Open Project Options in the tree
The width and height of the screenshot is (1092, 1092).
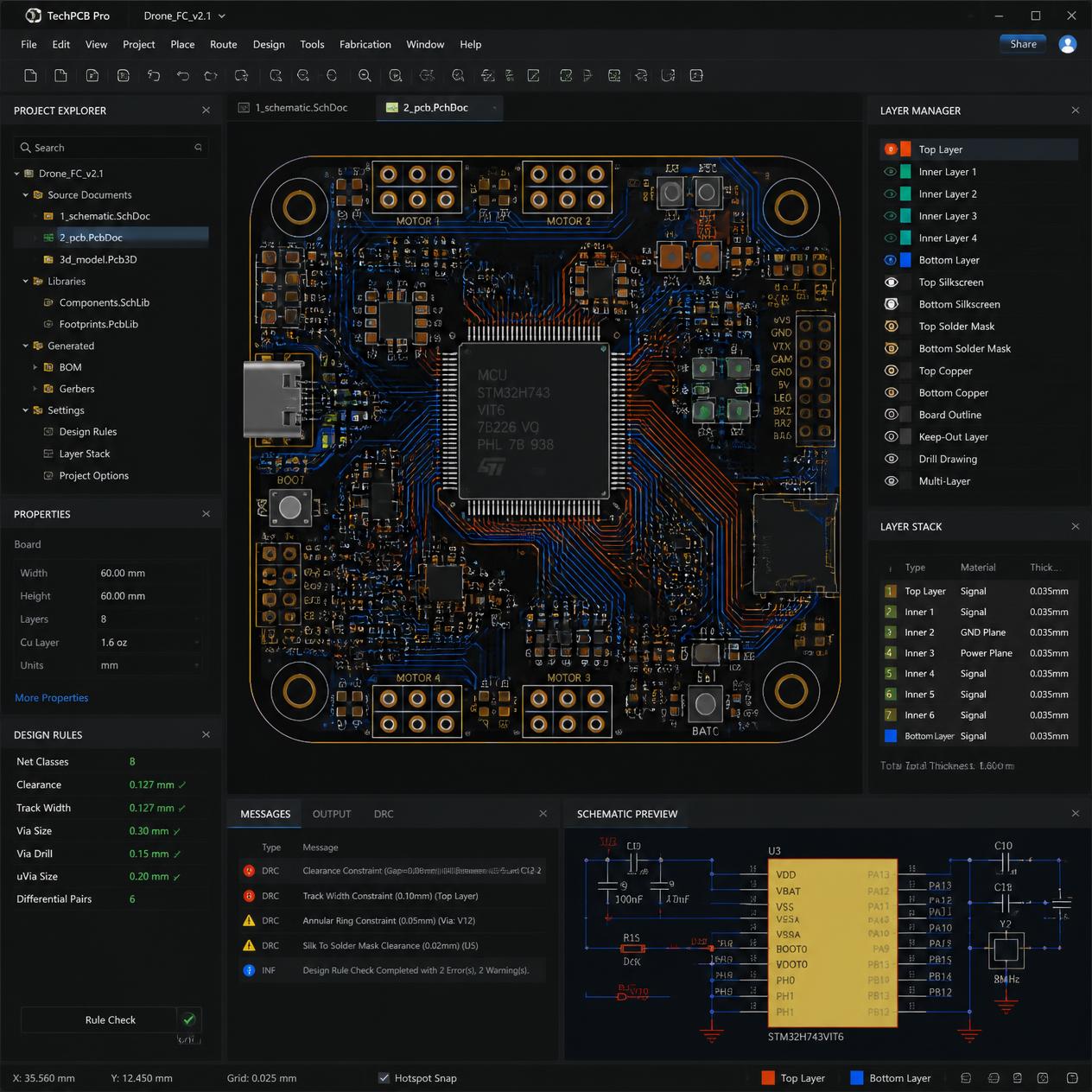[93, 476]
